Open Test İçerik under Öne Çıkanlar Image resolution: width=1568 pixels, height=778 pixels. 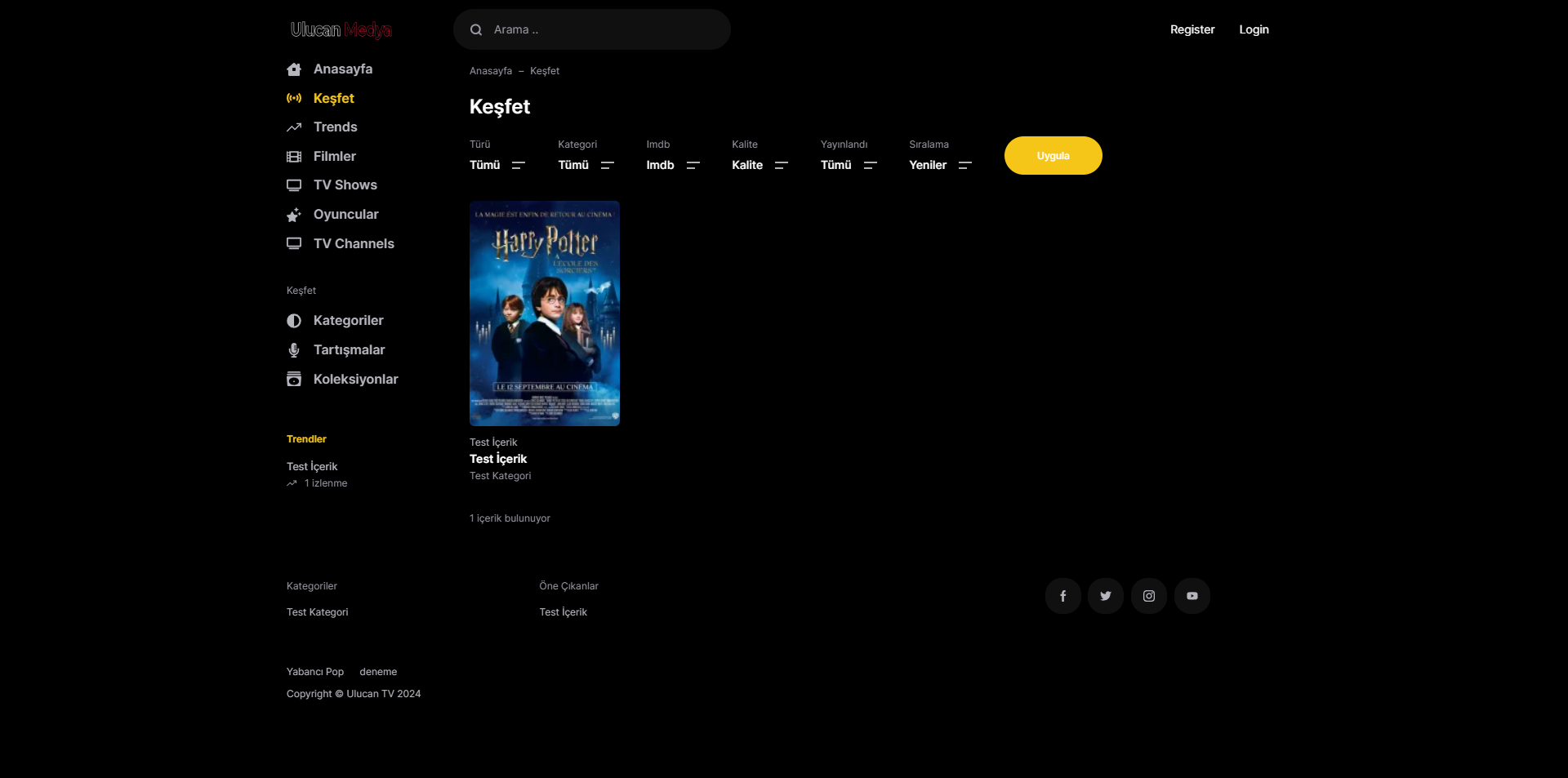point(563,612)
